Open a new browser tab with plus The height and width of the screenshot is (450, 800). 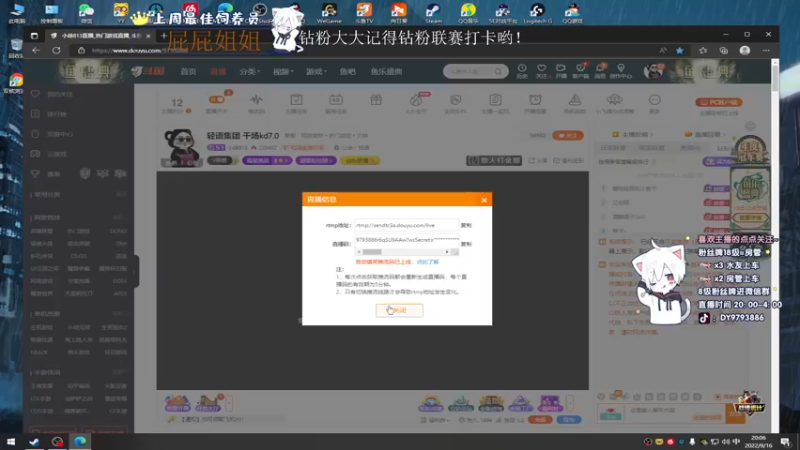(x=163, y=35)
